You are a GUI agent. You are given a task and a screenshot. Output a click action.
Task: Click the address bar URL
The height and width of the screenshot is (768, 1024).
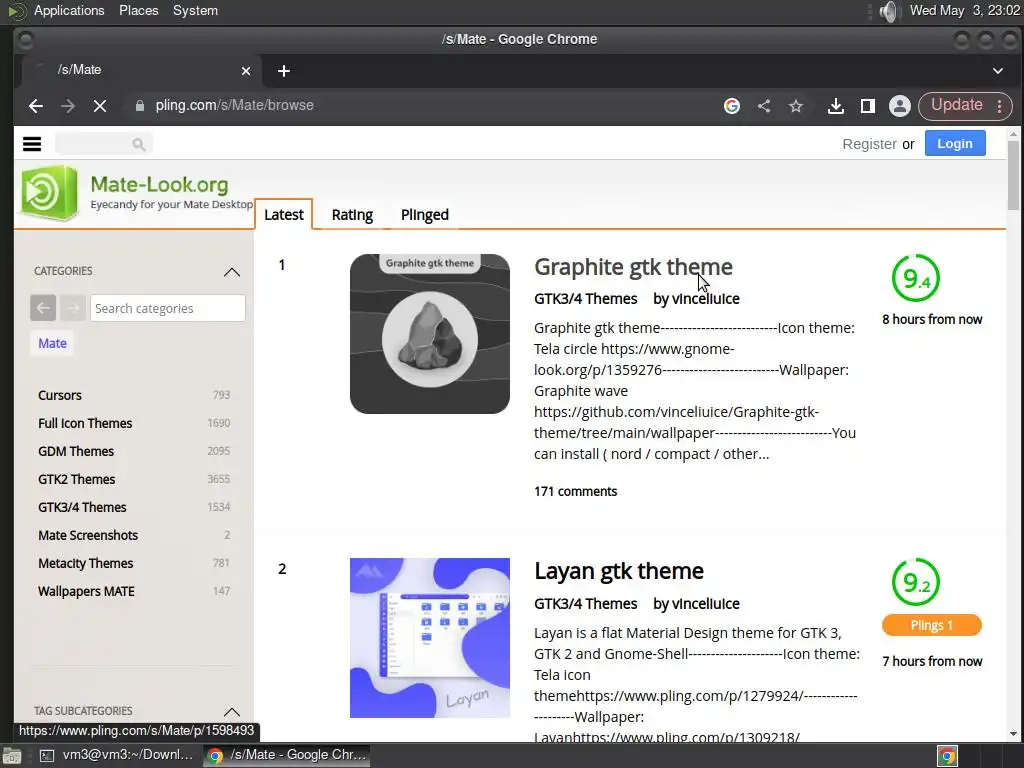[234, 105]
